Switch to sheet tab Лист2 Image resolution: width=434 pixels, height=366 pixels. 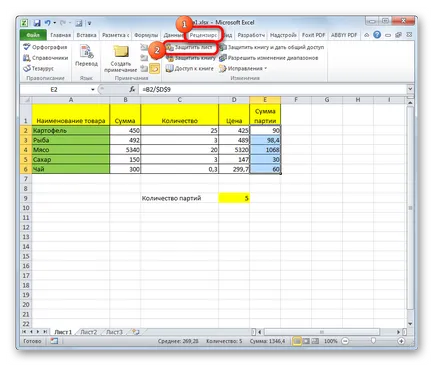point(89,332)
